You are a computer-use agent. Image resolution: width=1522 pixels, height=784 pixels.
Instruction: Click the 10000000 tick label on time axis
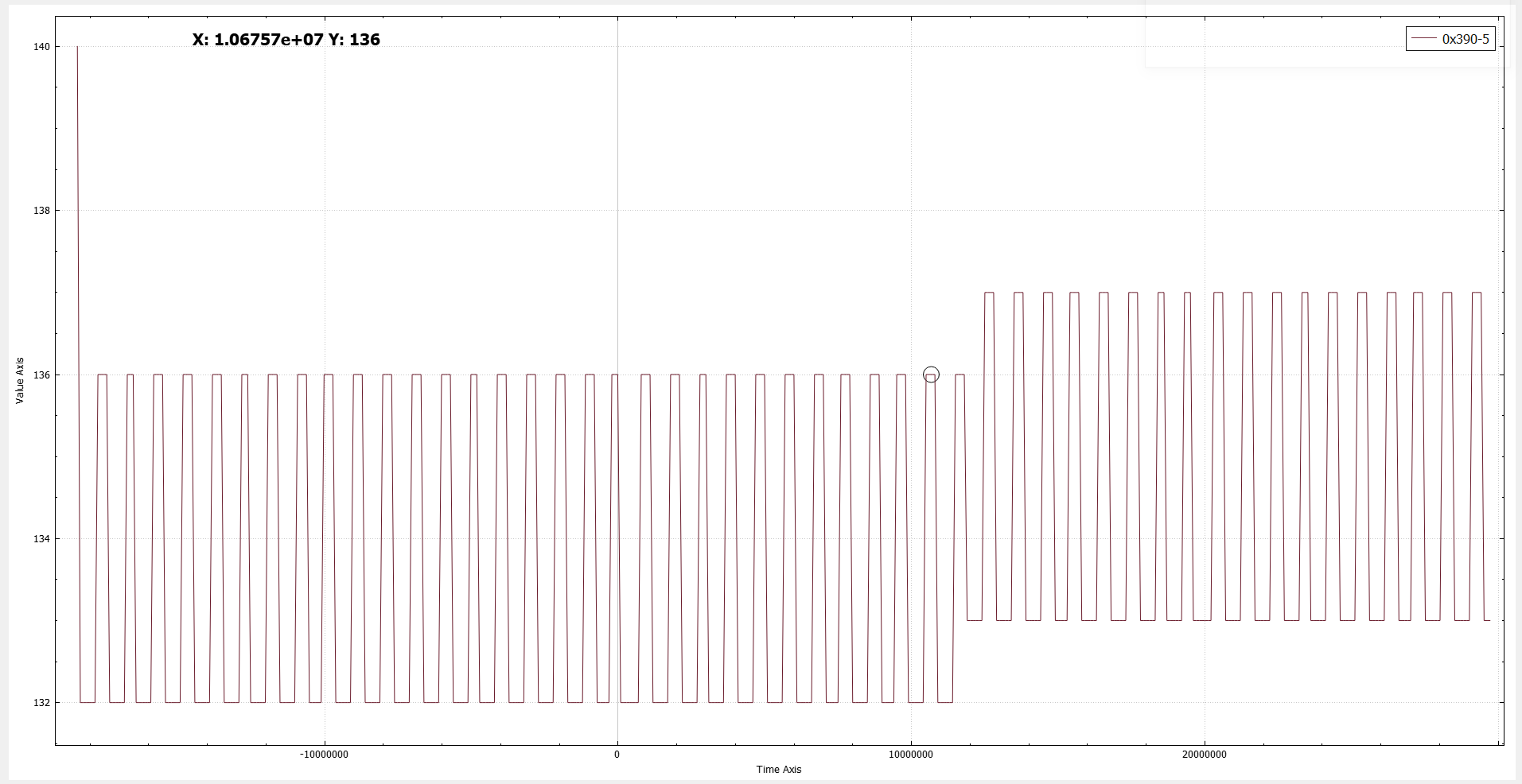tap(910, 755)
